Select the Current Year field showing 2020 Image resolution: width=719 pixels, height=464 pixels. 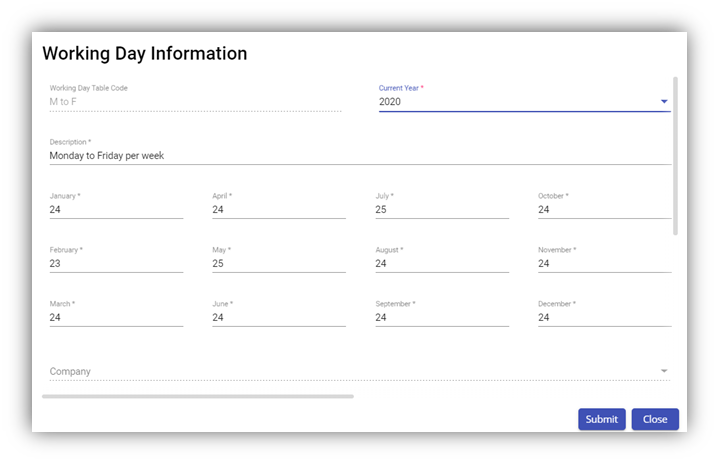(x=515, y=101)
